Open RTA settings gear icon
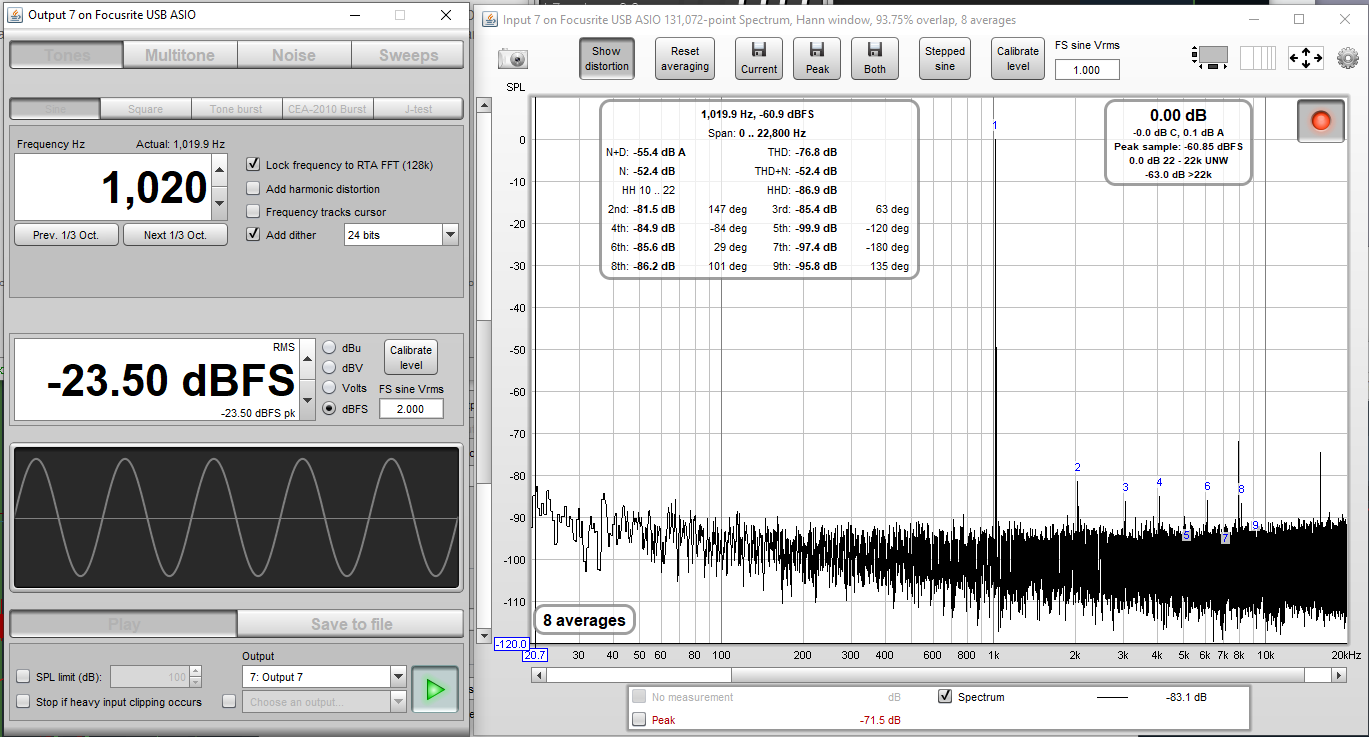This screenshot has width=1369, height=737. coord(1348,58)
